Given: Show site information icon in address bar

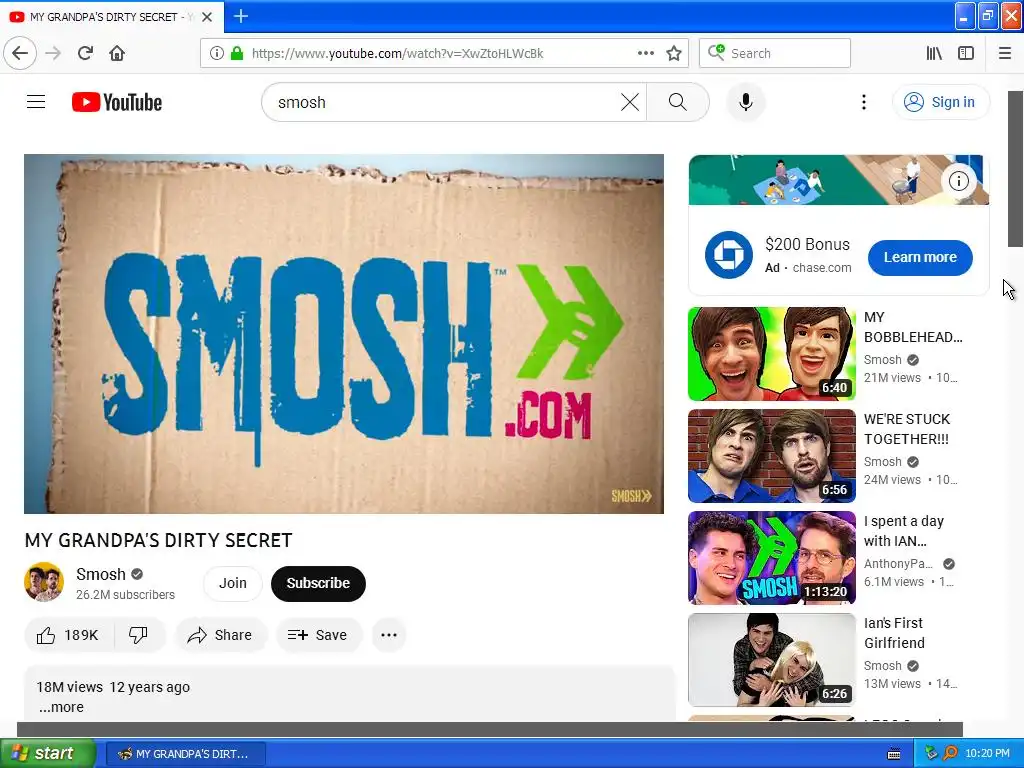Looking at the screenshot, I should [217, 53].
